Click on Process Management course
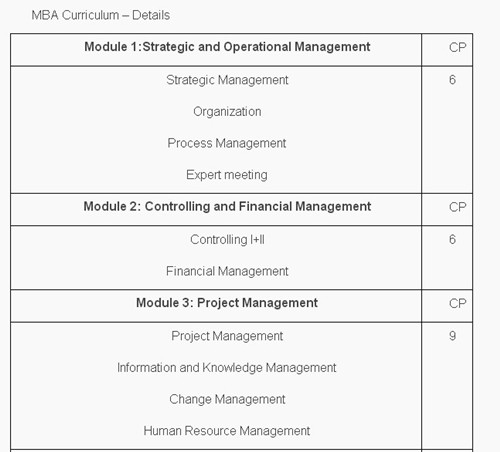 pyautogui.click(x=227, y=143)
